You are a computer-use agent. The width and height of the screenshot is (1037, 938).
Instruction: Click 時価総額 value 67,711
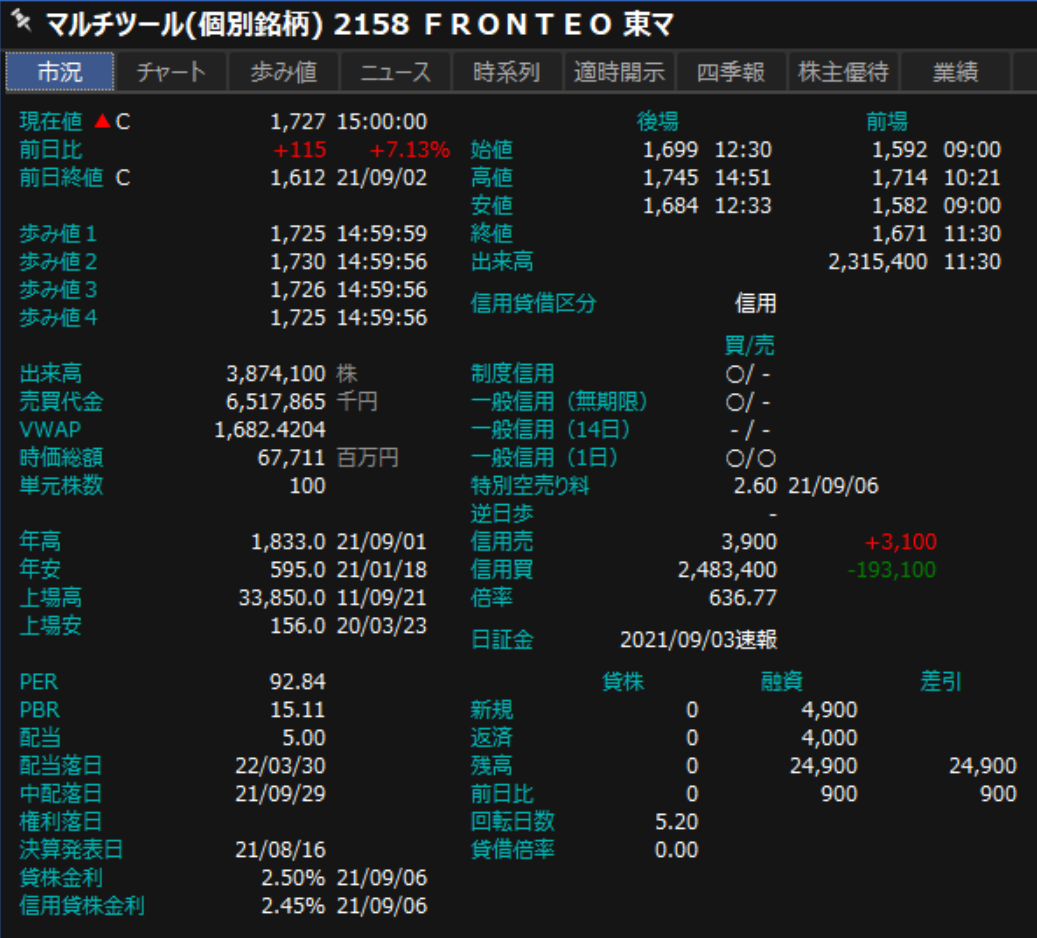coord(291,458)
